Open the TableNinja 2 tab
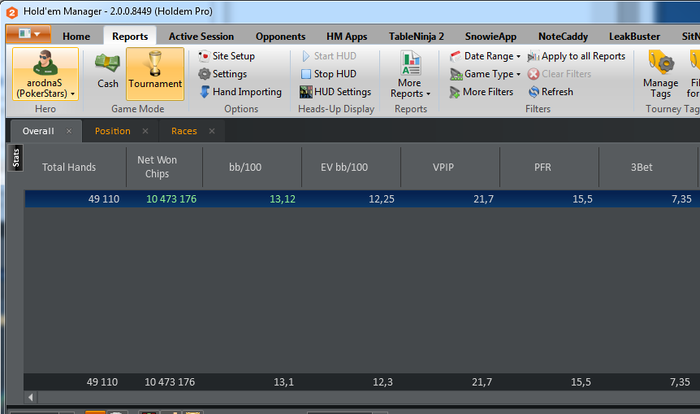Viewport: 700px width, 414px height. (x=416, y=37)
